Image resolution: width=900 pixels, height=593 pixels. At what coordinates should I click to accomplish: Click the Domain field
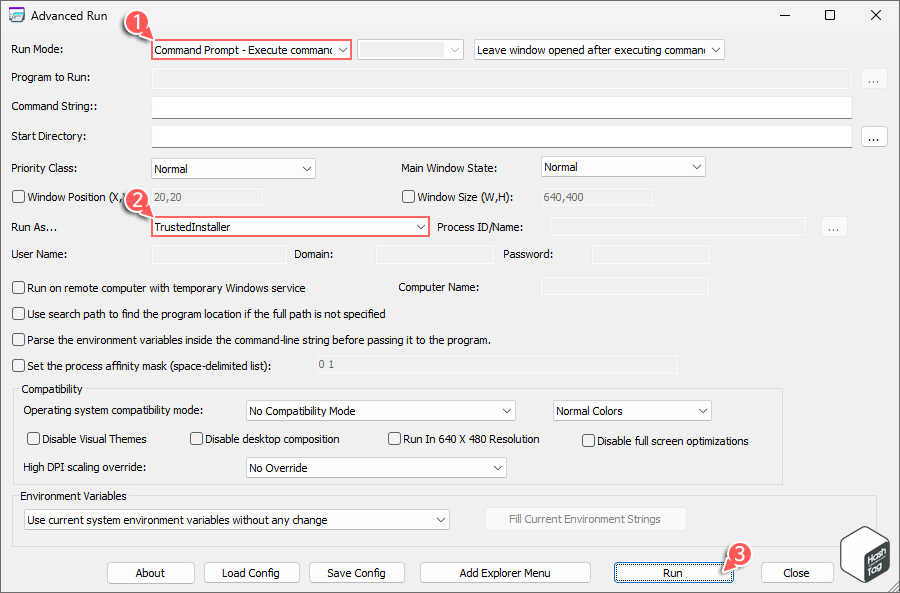pos(435,254)
